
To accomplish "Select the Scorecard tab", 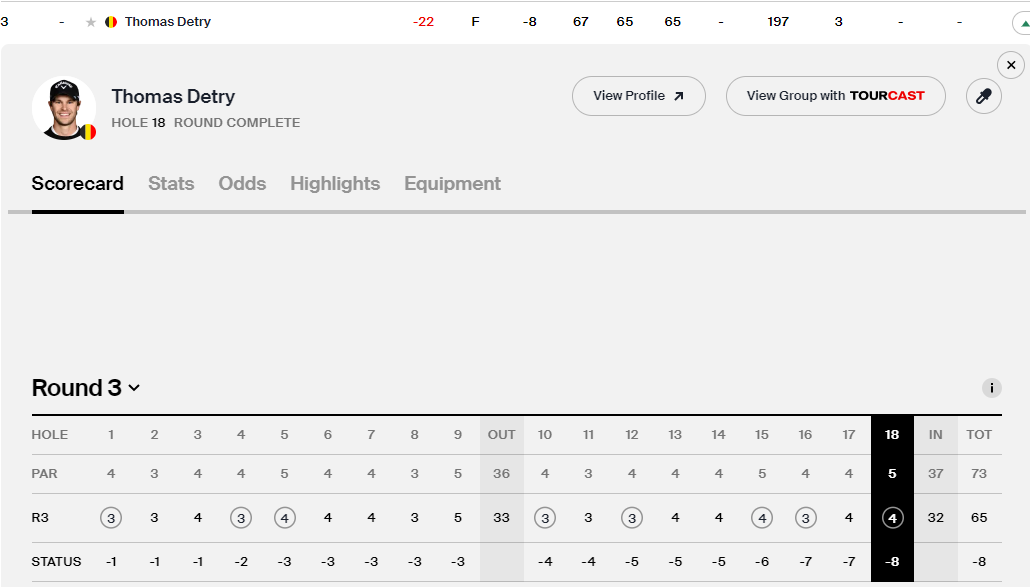I will pos(77,184).
